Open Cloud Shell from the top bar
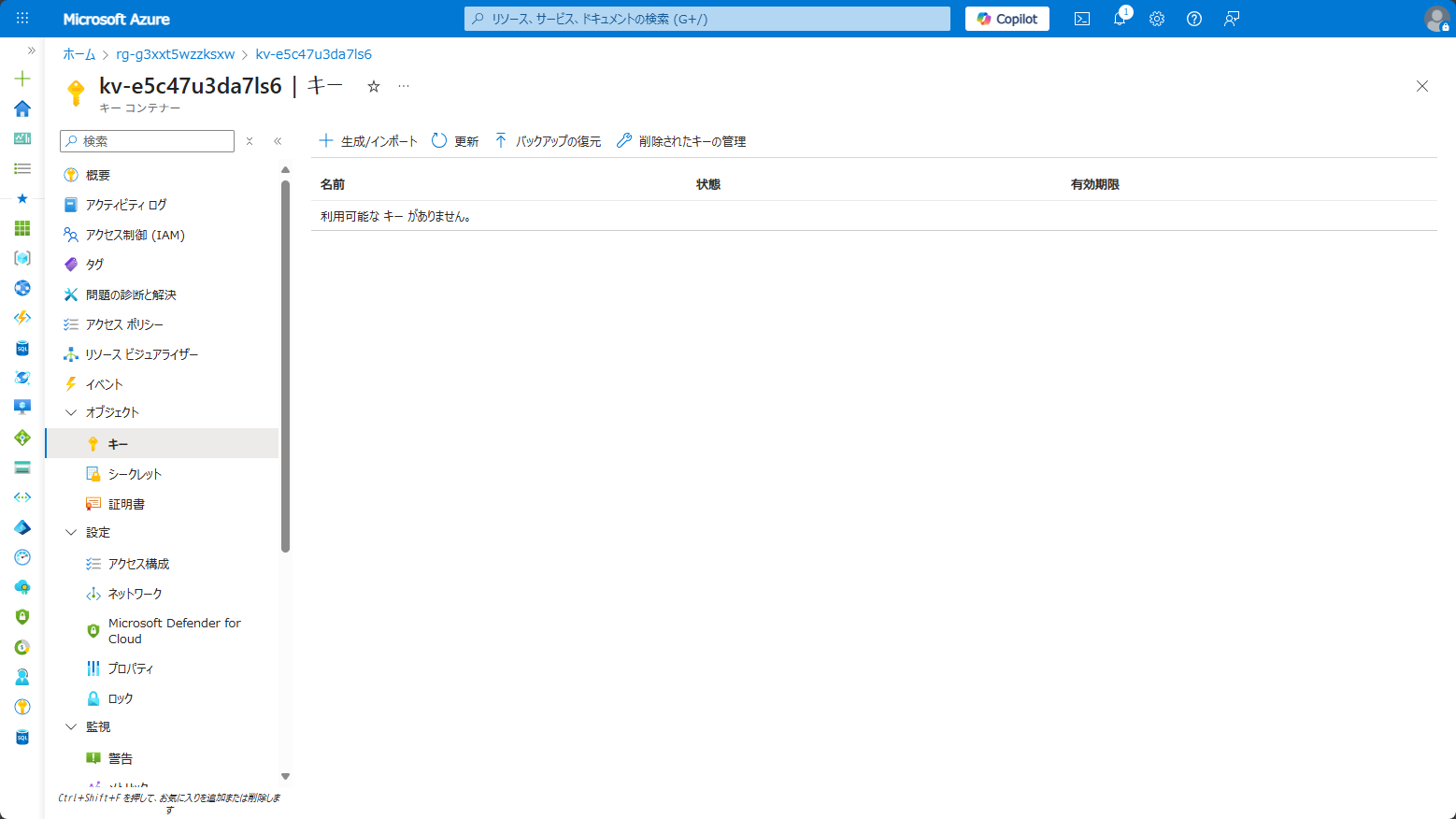1456x819 pixels. click(x=1081, y=19)
